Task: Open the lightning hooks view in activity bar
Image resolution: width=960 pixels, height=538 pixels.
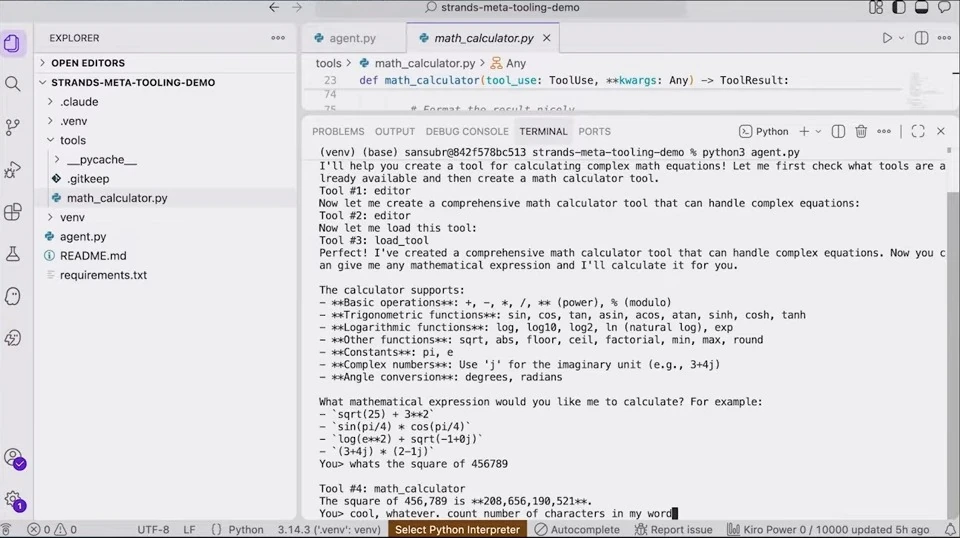Action: pos(12,338)
